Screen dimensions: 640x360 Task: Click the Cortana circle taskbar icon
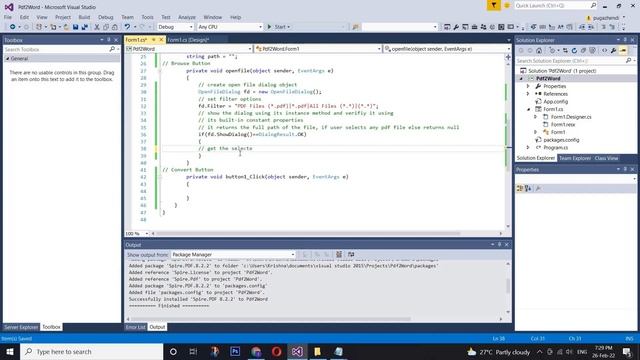[x=173, y=351]
